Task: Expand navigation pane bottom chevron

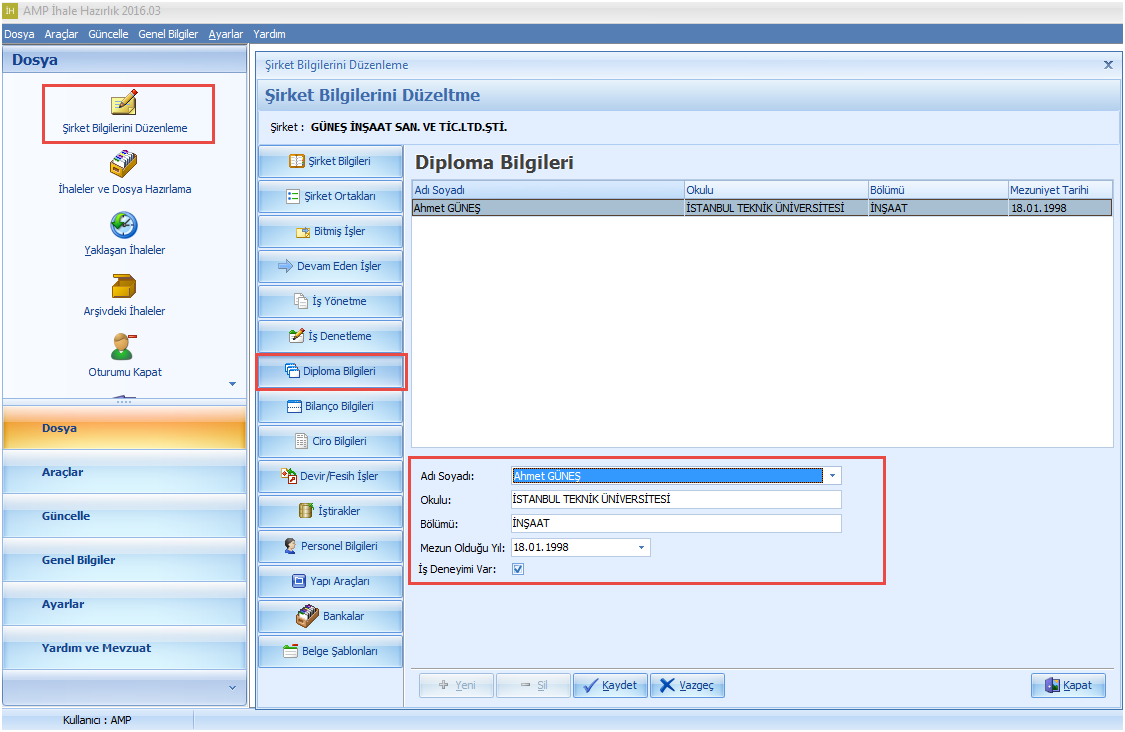Action: pyautogui.click(x=232, y=688)
